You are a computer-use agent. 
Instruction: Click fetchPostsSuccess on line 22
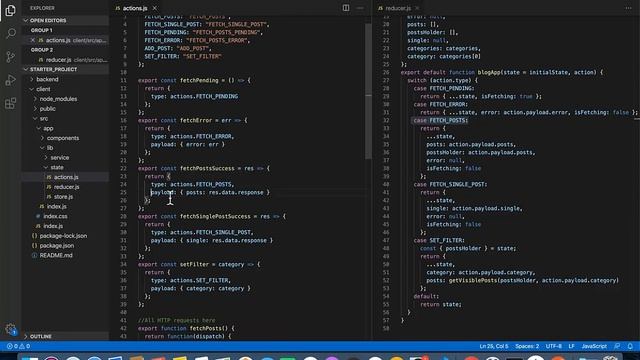(207, 168)
